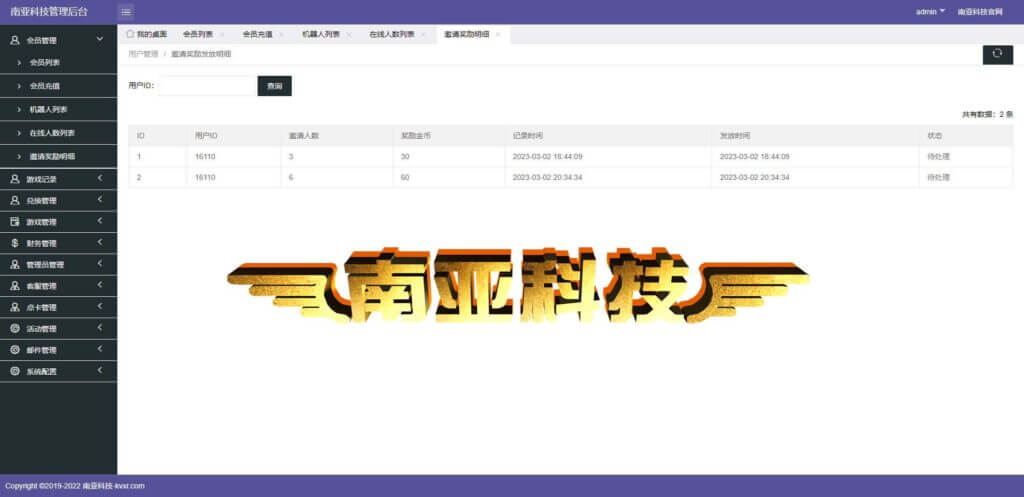
Task: Switch to the 会员列表 tab
Action: point(198,35)
